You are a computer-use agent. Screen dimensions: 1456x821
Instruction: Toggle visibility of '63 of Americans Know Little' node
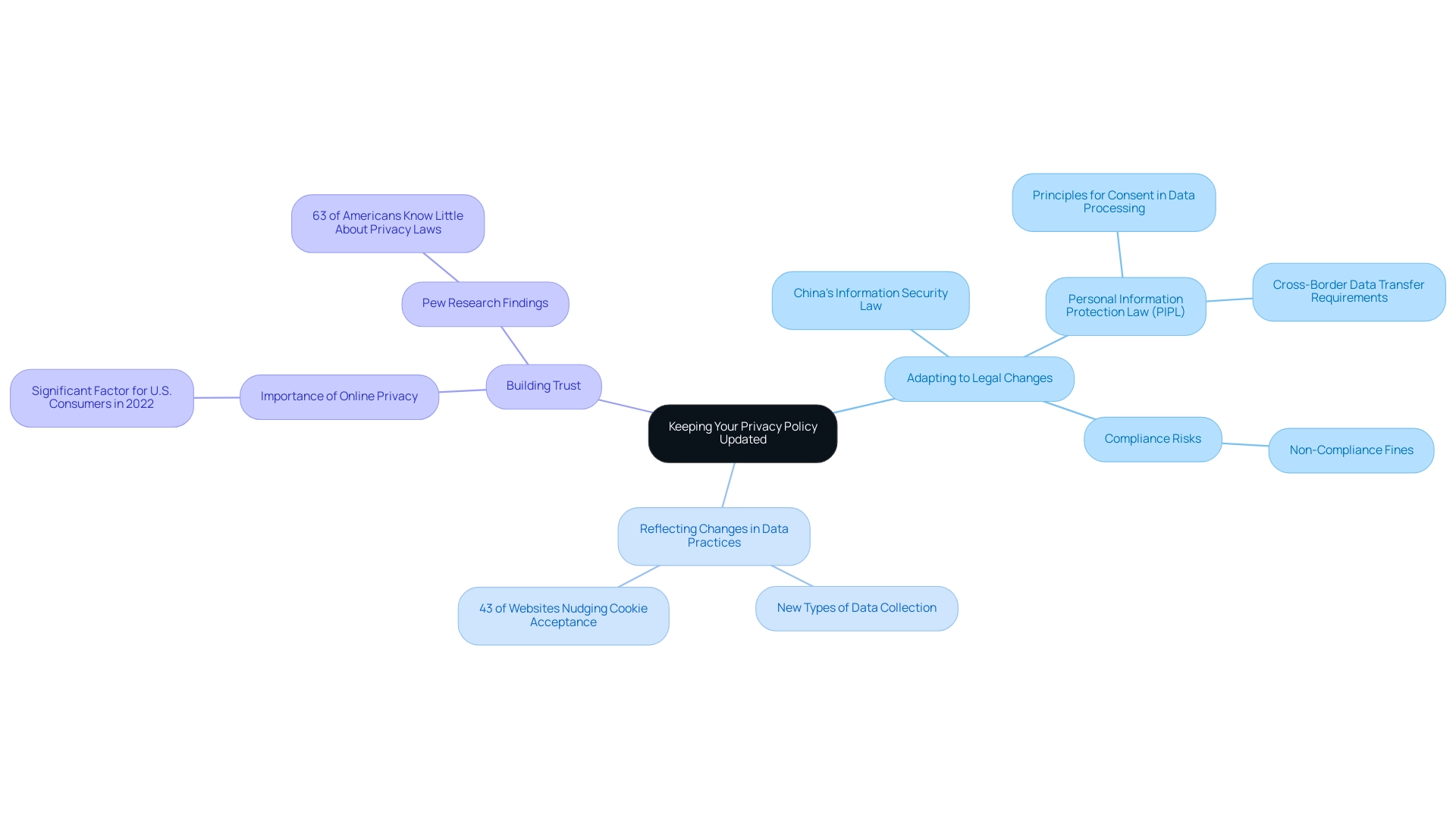(388, 222)
